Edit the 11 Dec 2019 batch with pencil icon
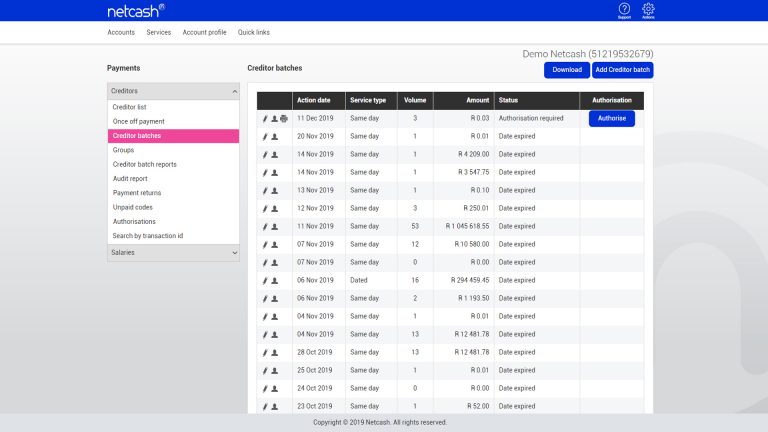 [265, 119]
